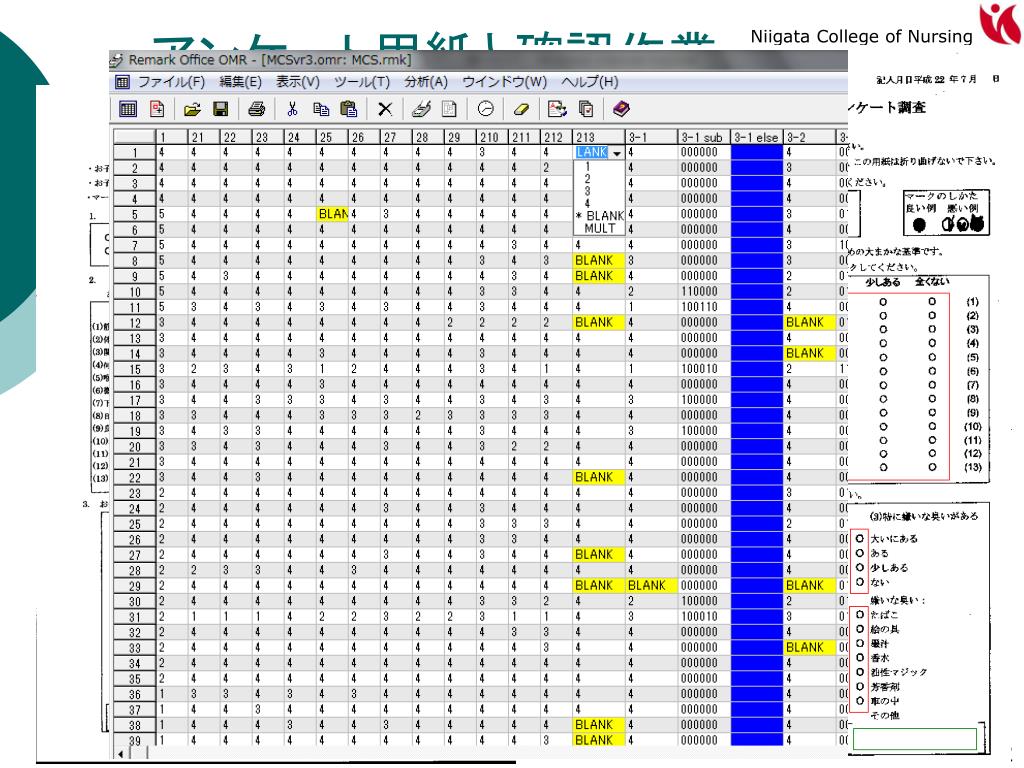The width and height of the screenshot is (1024, 768).
Task: Choose * BLANK in the 213 dropdown list
Action: tap(600, 216)
